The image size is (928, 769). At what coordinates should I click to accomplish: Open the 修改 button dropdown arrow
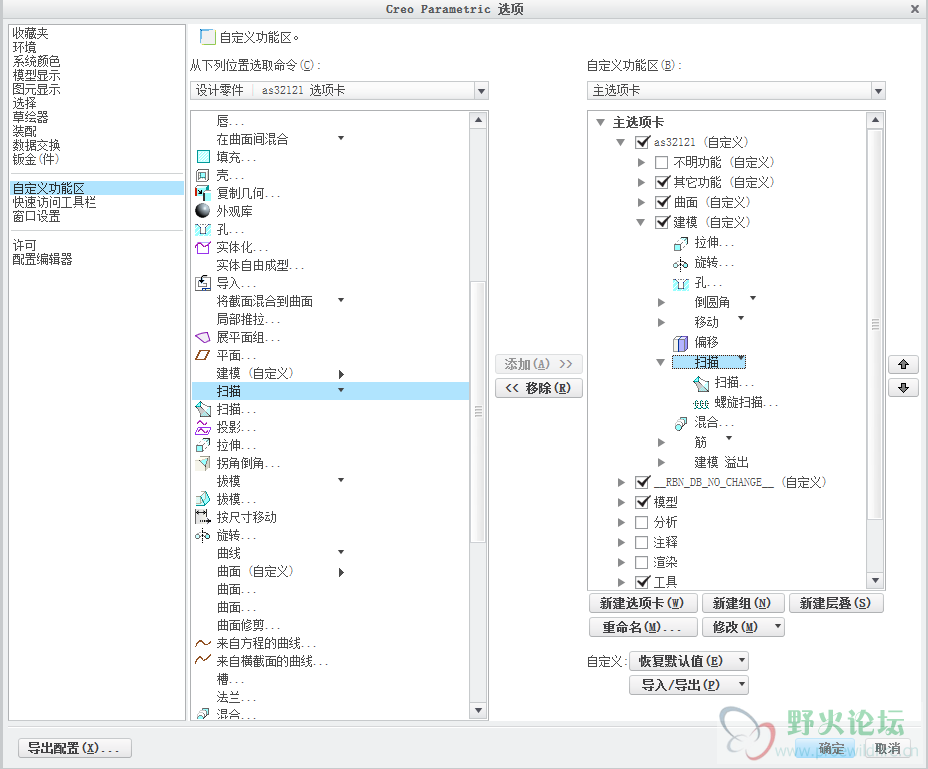click(x=778, y=626)
